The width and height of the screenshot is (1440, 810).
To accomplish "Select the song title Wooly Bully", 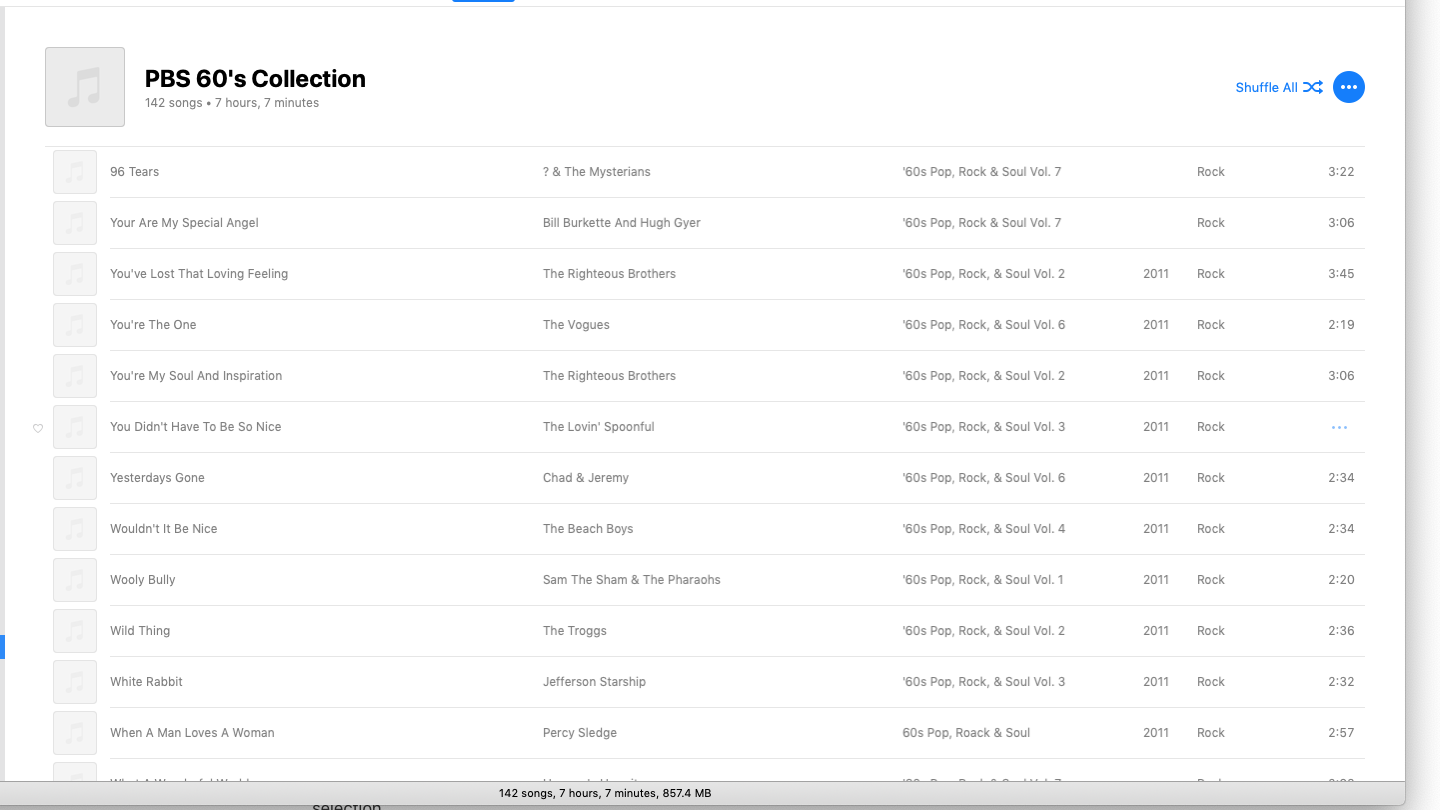I will [142, 580].
